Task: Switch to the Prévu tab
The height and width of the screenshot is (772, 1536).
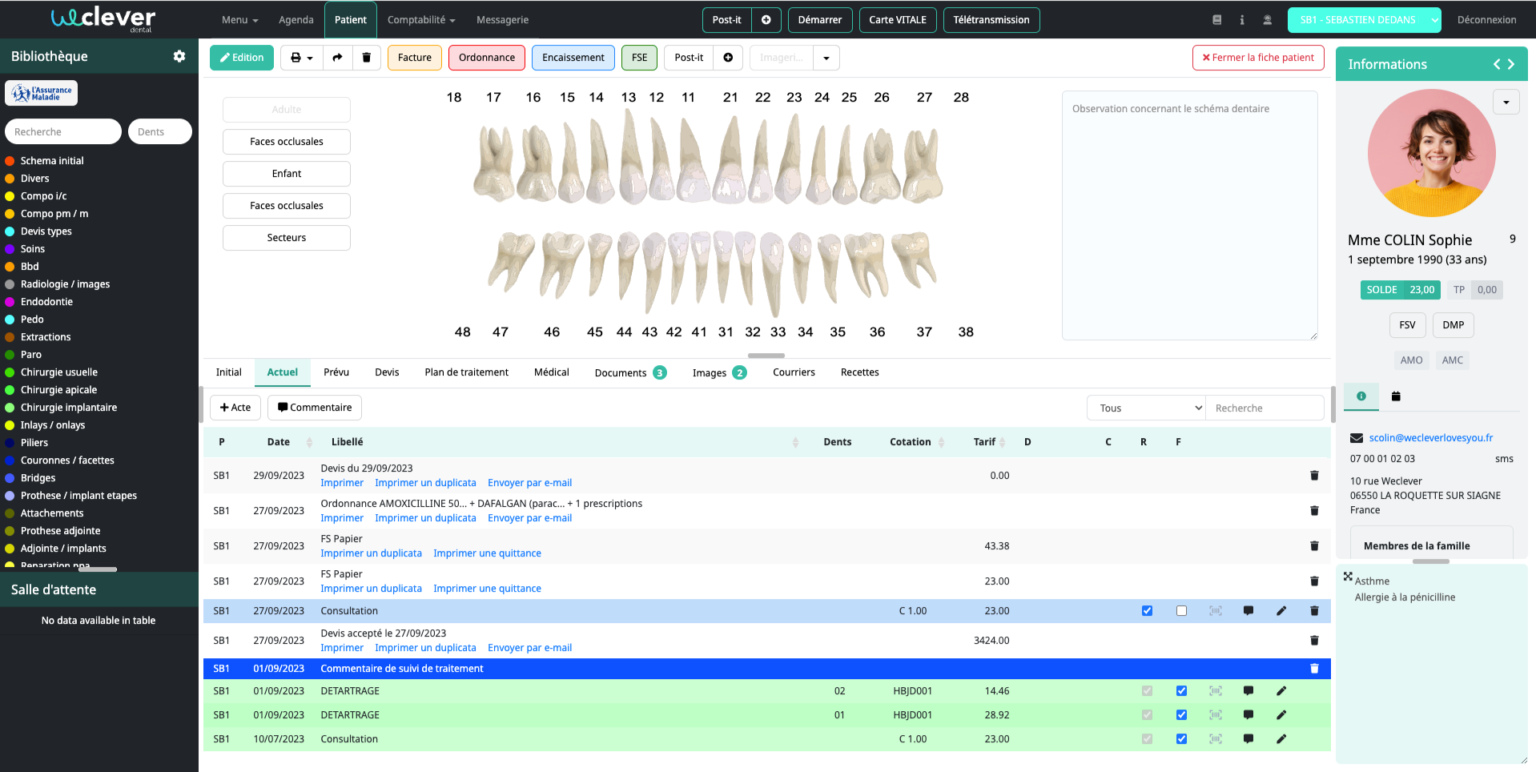Action: 336,372
